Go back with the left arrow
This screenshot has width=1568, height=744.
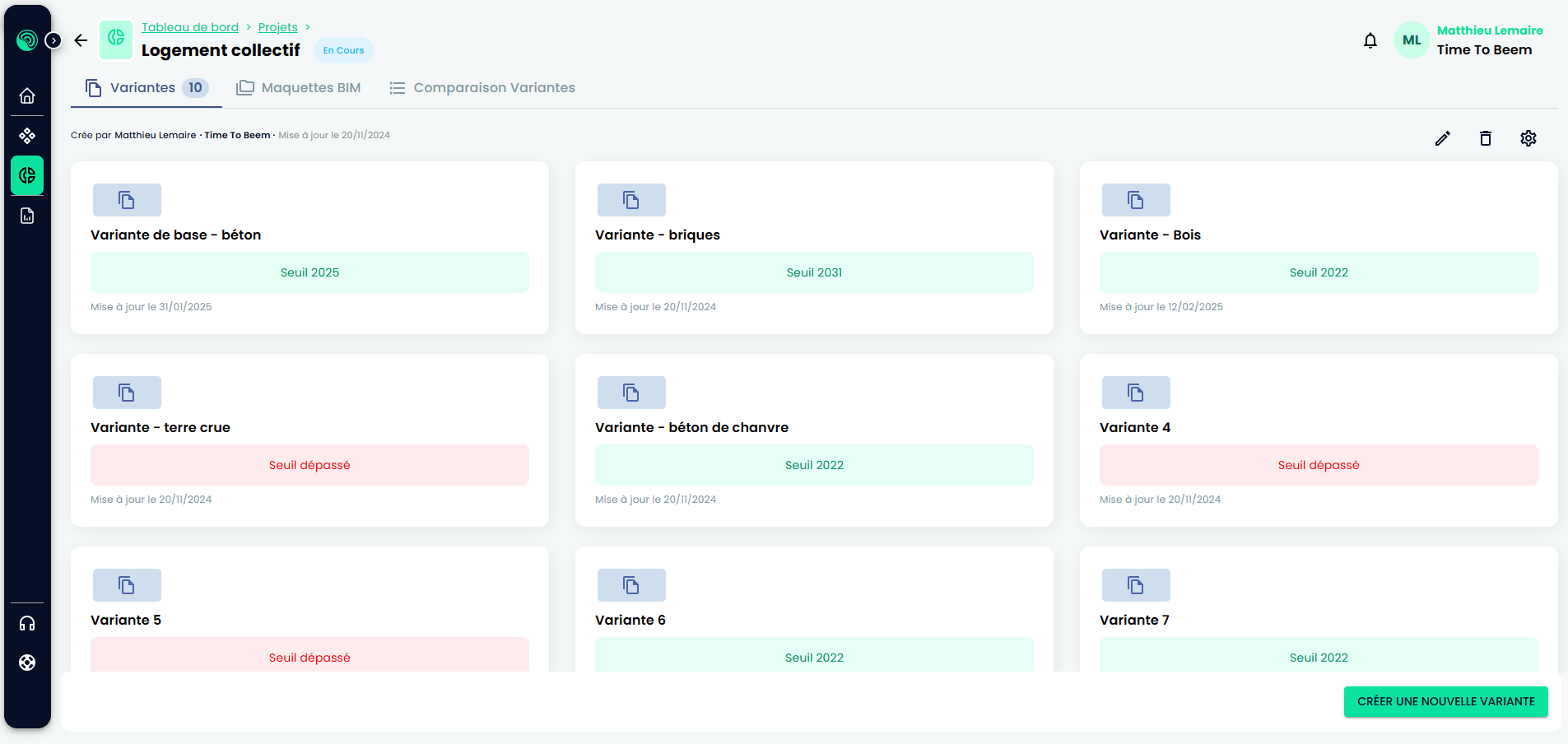pyautogui.click(x=81, y=40)
